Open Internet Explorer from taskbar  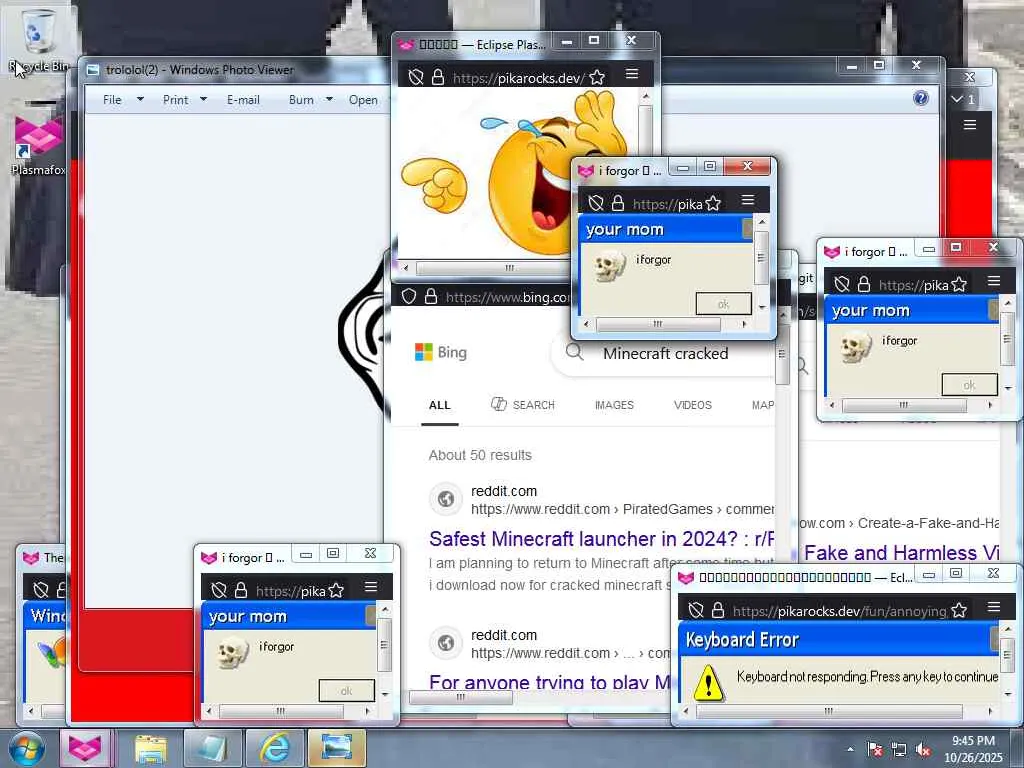coord(274,748)
